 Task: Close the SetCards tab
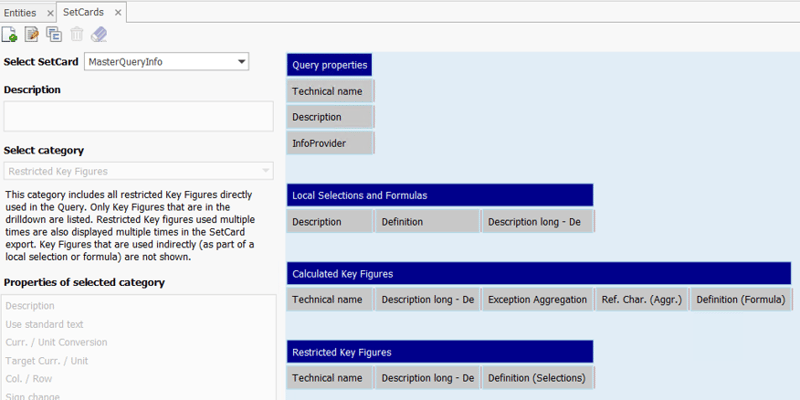(x=118, y=13)
